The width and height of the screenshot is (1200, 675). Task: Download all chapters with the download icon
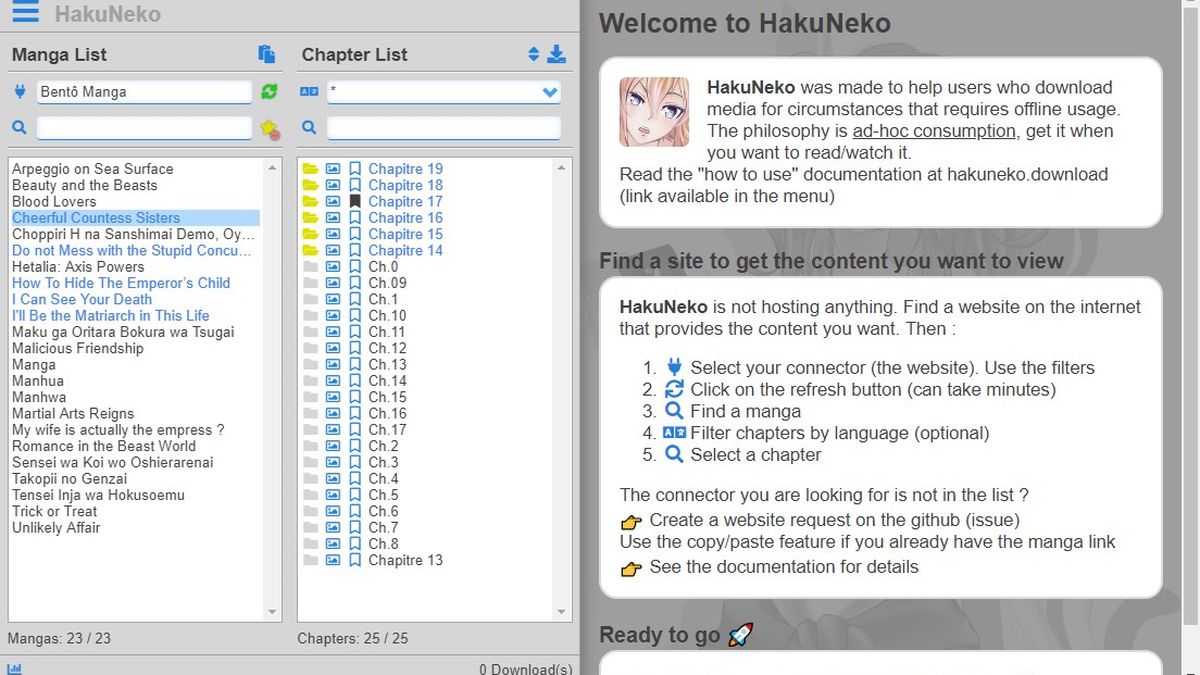coord(556,54)
